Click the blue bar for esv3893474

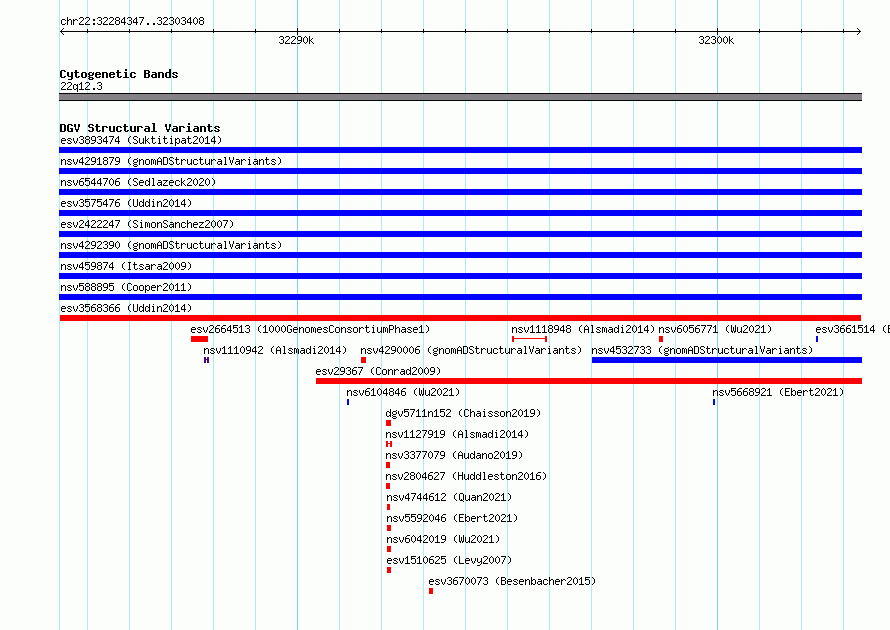(x=460, y=150)
